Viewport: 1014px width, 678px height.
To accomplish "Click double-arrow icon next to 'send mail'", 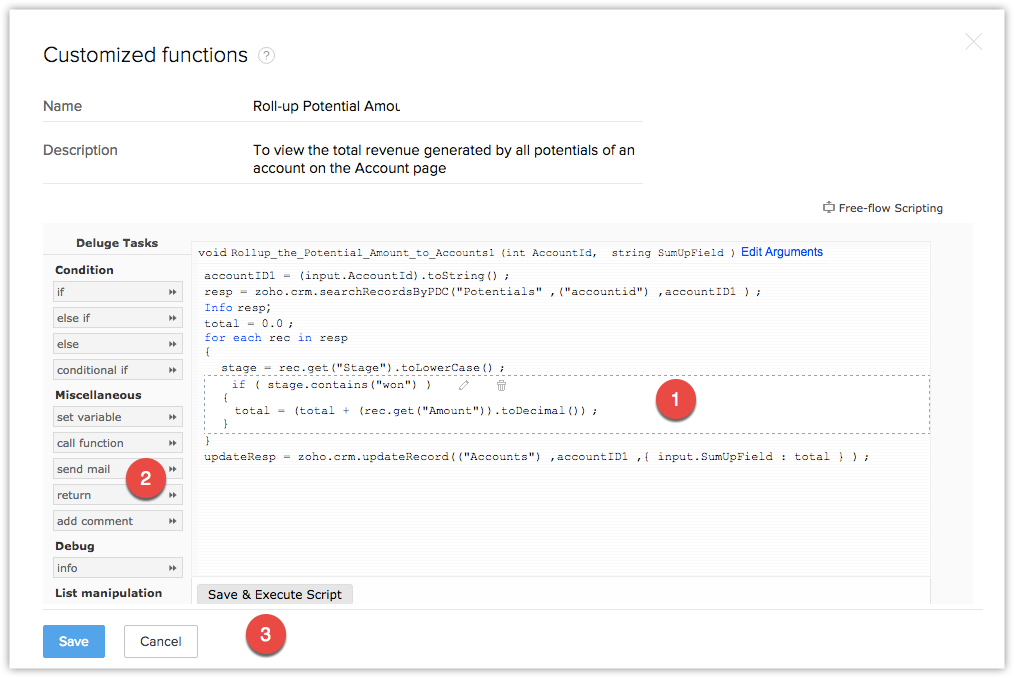I will [173, 469].
